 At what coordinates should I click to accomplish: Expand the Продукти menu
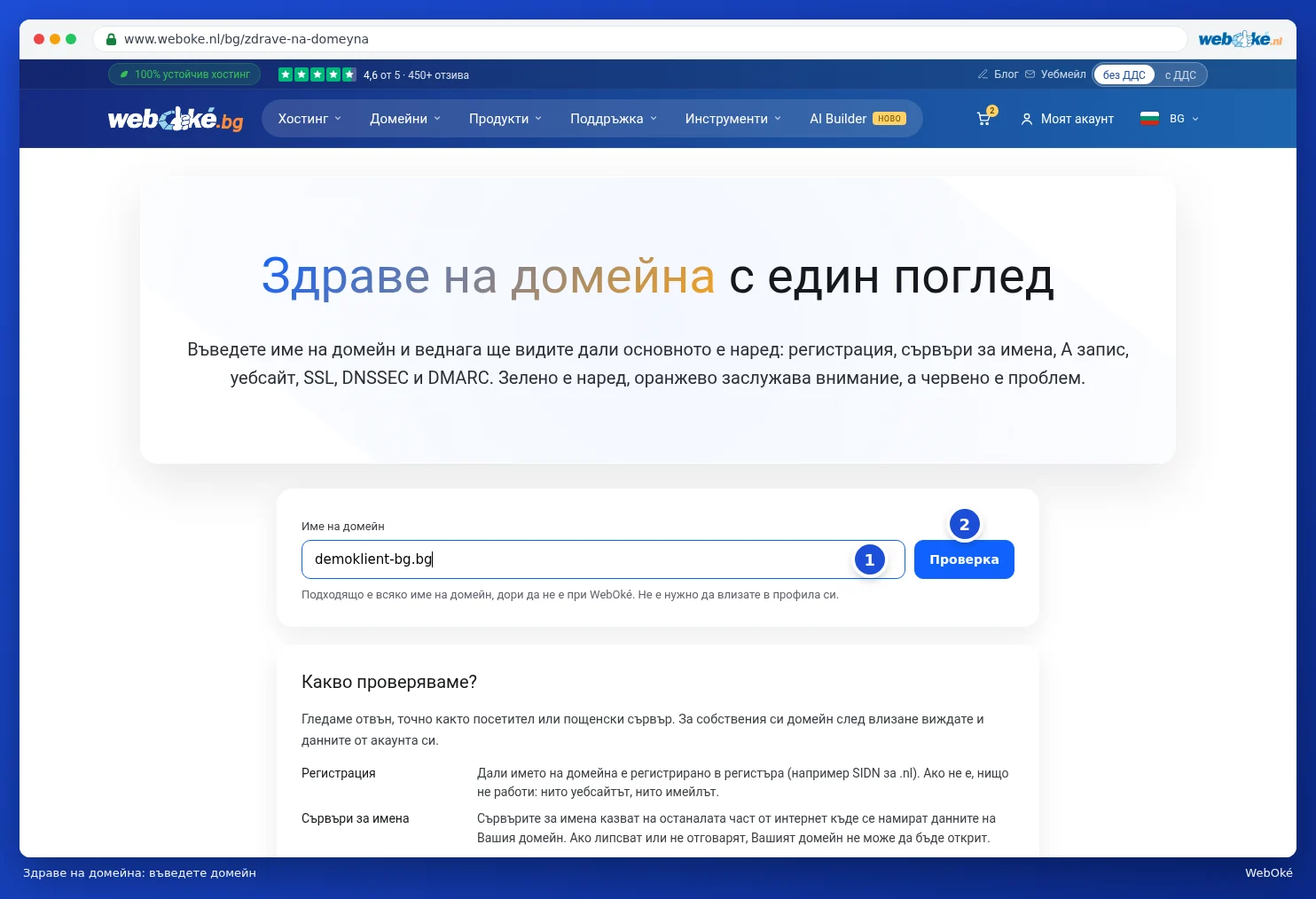tap(505, 119)
